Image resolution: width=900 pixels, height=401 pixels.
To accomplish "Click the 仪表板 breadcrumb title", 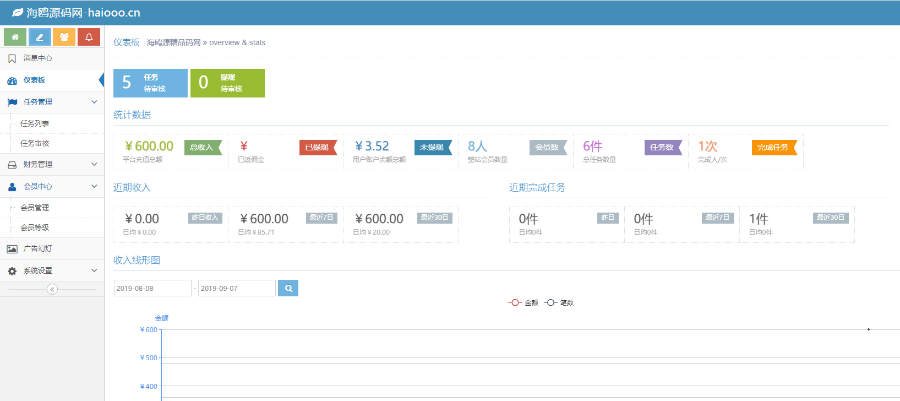I will tap(126, 42).
